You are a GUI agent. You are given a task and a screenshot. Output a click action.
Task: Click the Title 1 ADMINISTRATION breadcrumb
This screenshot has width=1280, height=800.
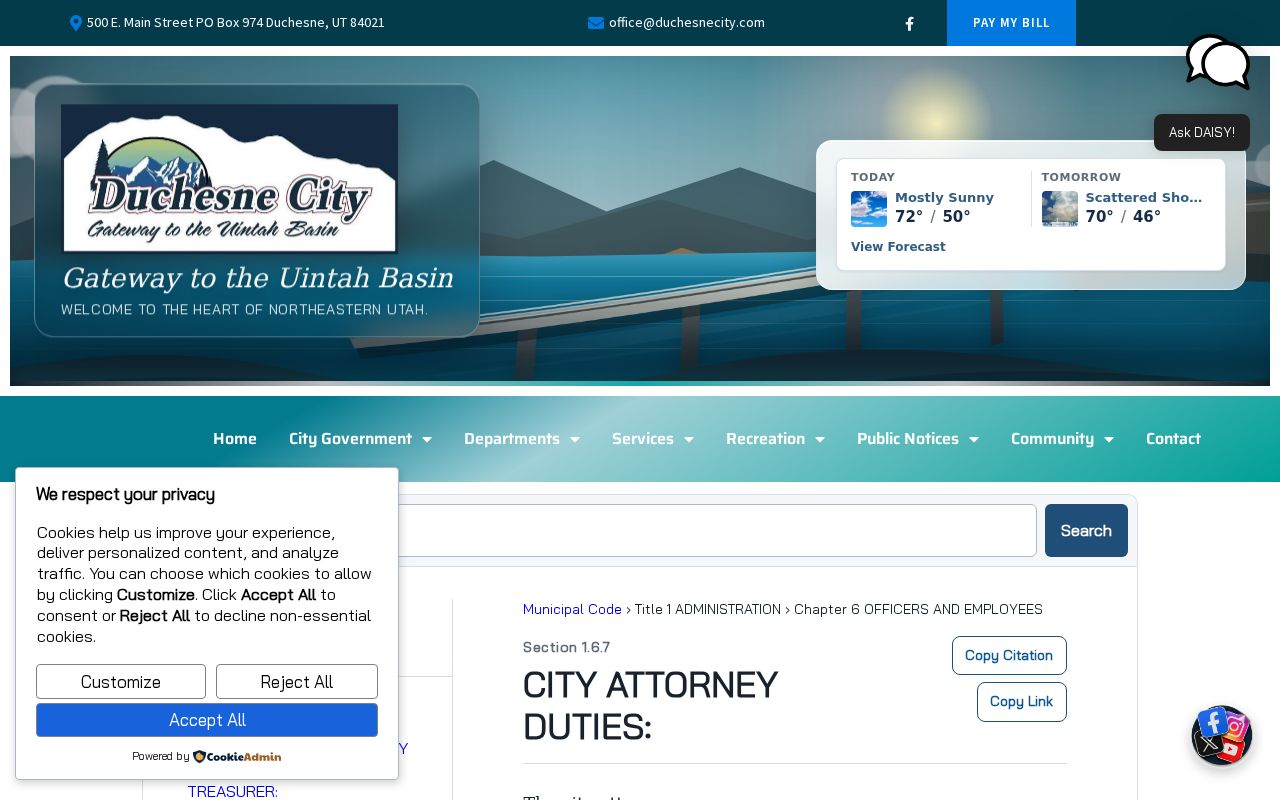point(708,610)
